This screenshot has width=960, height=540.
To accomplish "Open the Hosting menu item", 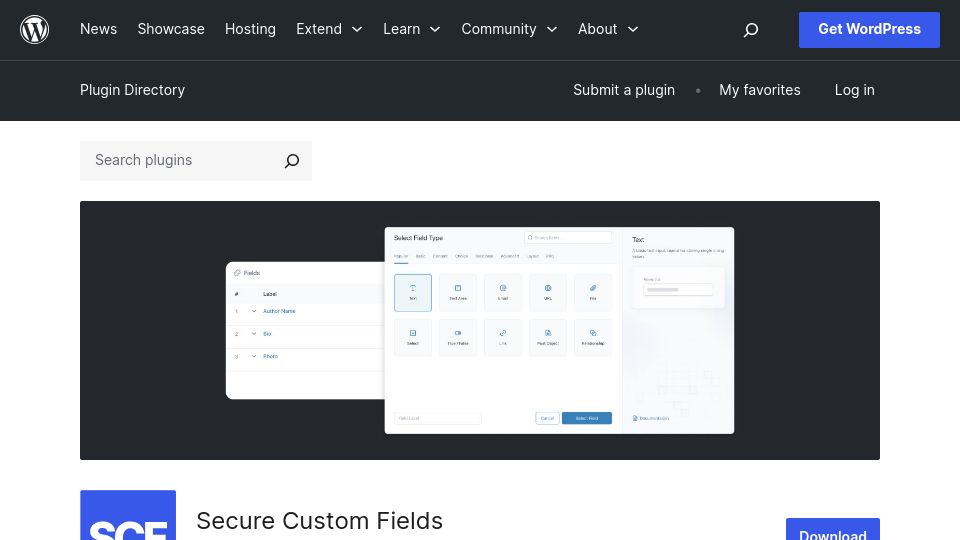I will pos(250,29).
